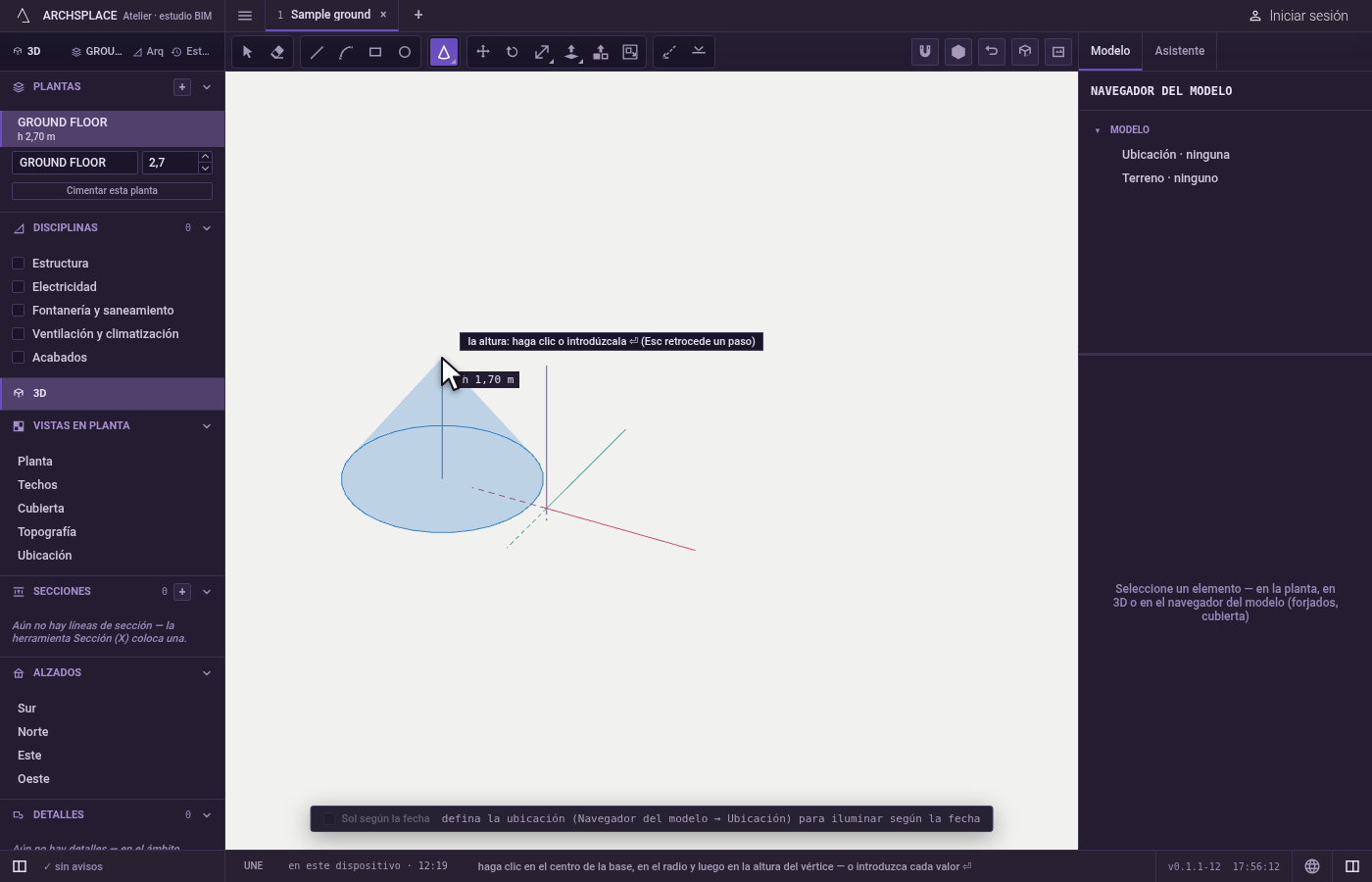Collapse the Plantas section chevron
The image size is (1372, 882).
pos(207,87)
